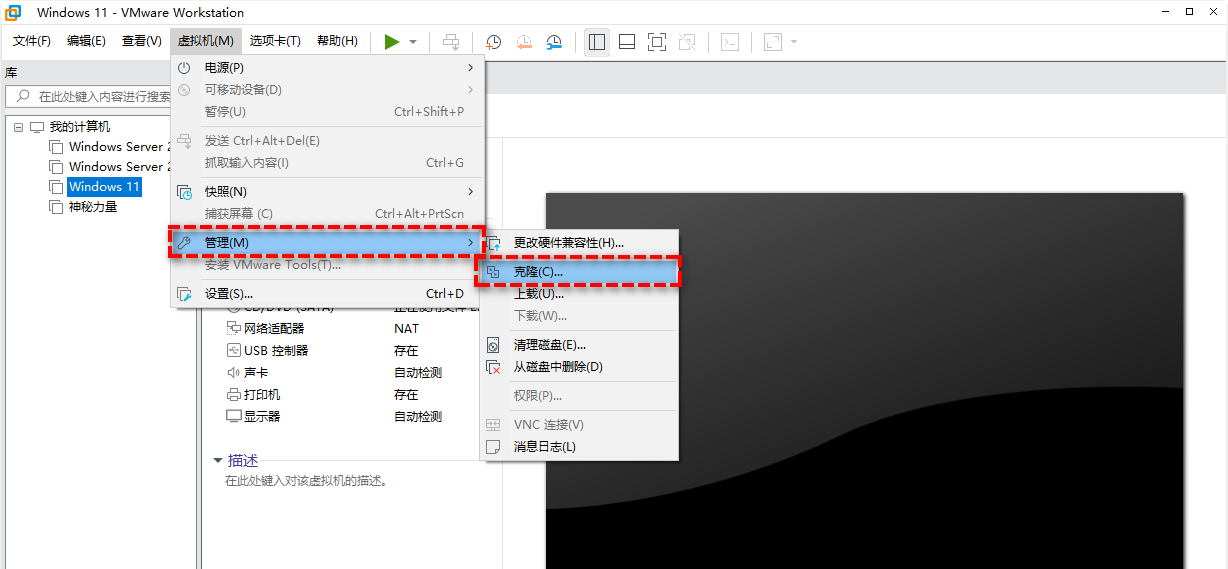Click the library search input field
The height and width of the screenshot is (569, 1228).
point(100,97)
